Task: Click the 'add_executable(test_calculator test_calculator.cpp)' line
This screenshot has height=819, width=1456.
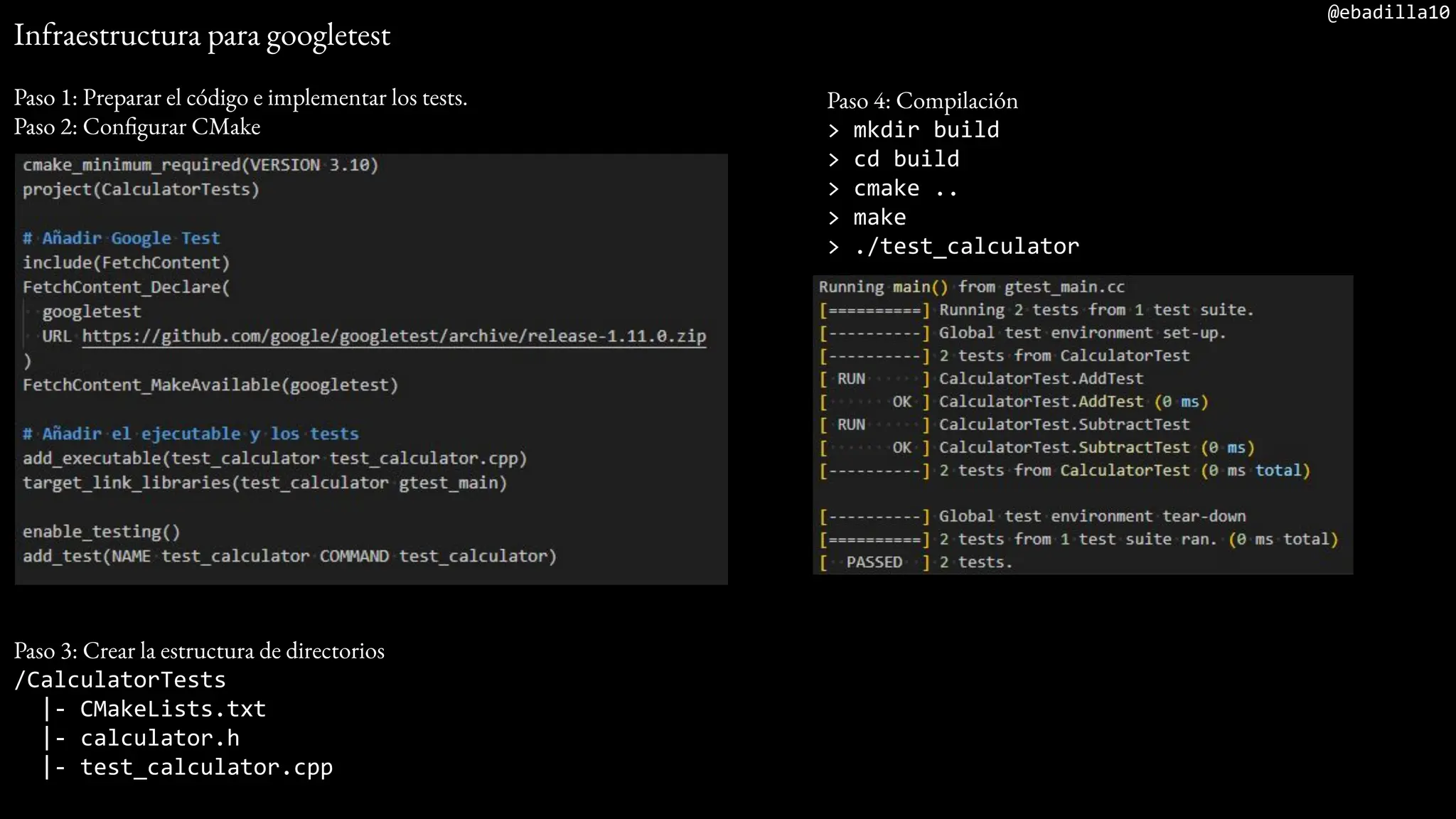Action: 275,458
